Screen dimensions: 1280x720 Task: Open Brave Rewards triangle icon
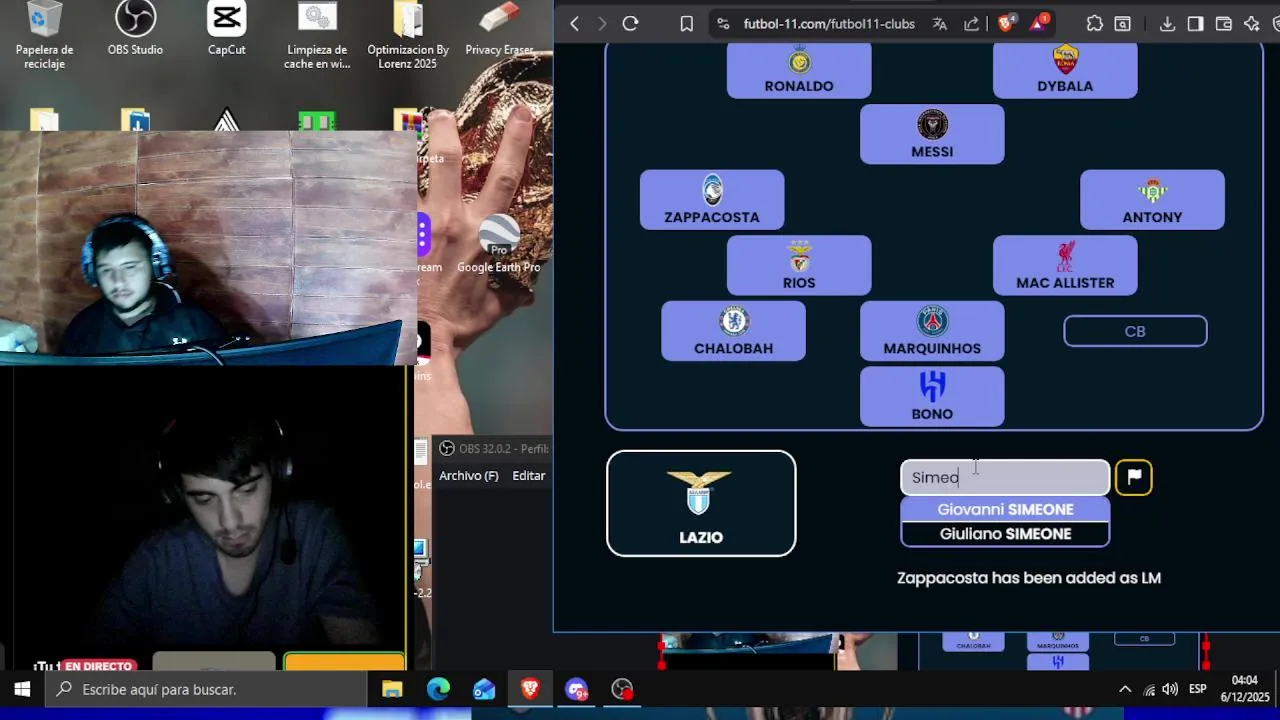[x=1039, y=23]
